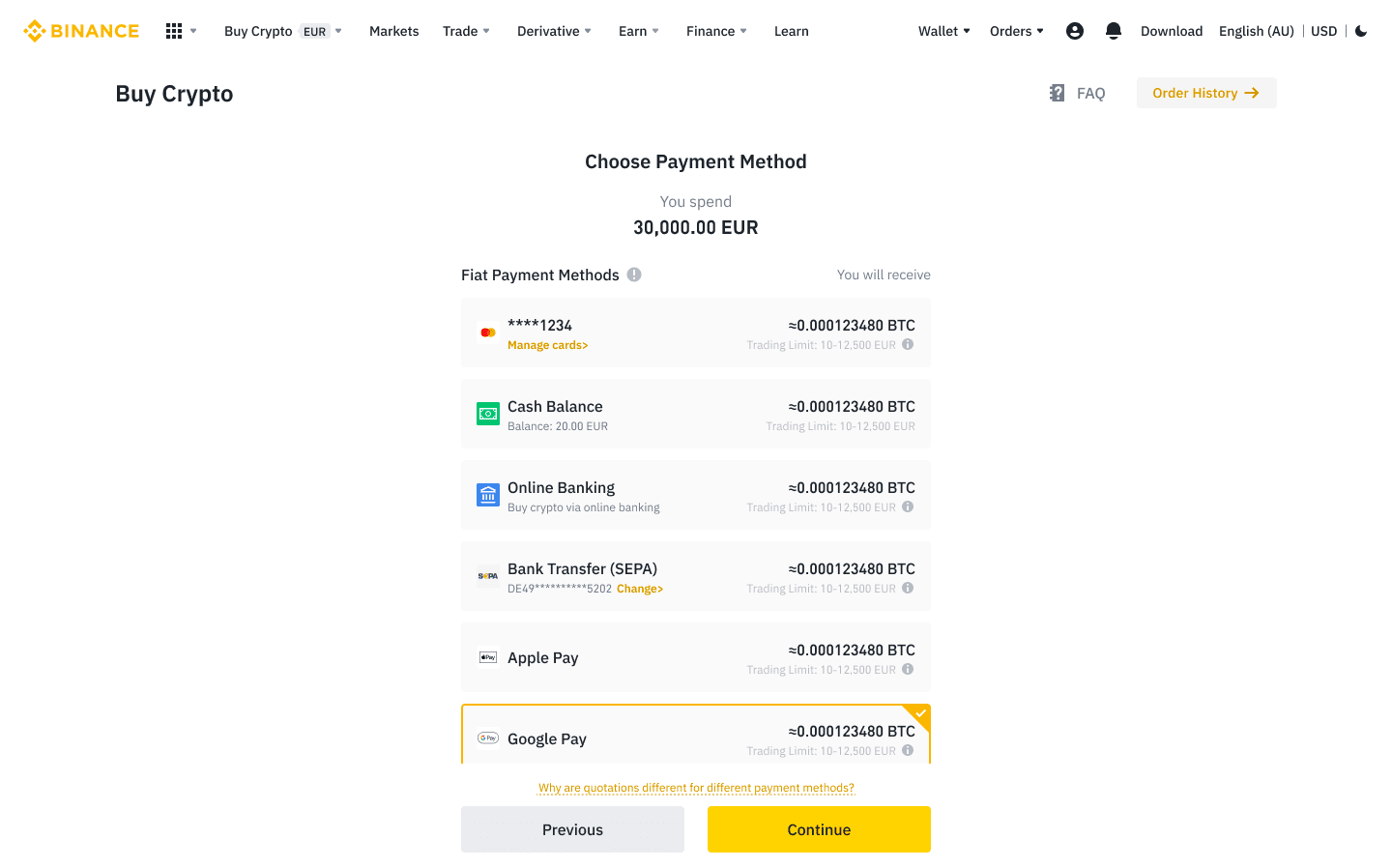Click the Binance logo

[x=81, y=31]
